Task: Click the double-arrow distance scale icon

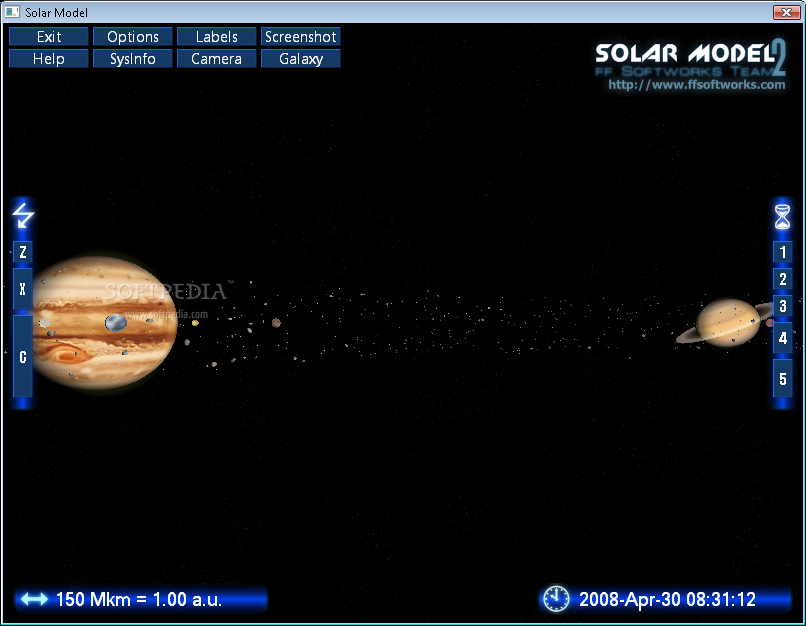Action: [34, 599]
